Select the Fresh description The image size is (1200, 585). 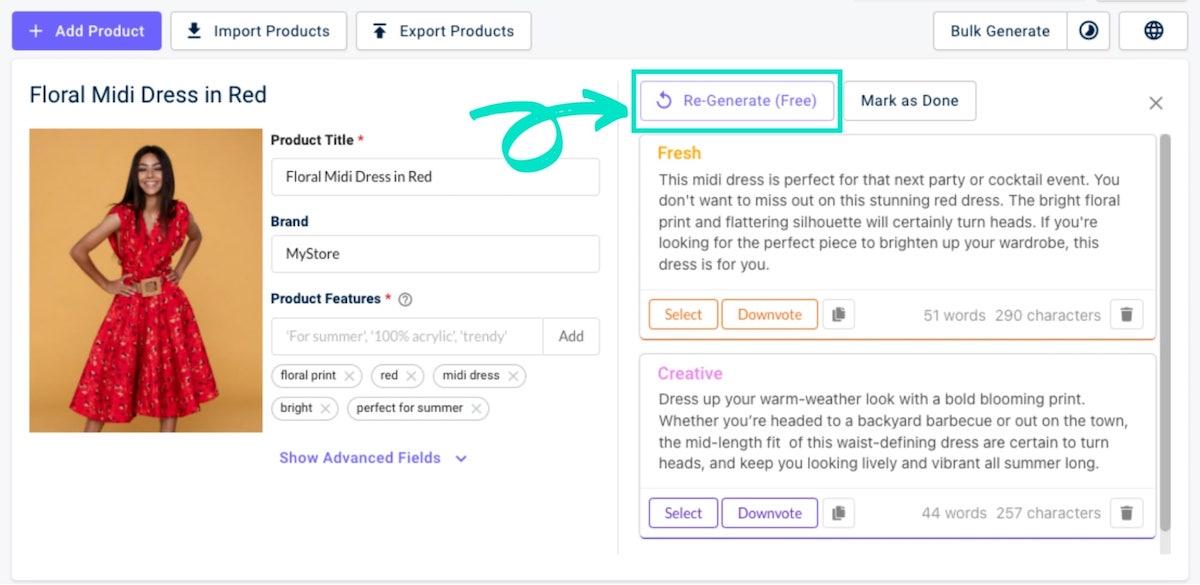pyautogui.click(x=683, y=314)
